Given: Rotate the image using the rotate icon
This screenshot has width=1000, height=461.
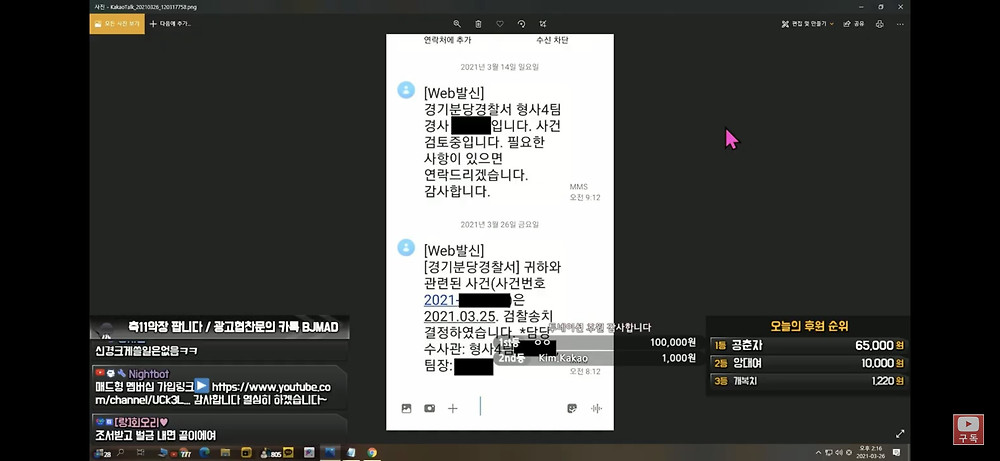Looking at the screenshot, I should [521, 24].
